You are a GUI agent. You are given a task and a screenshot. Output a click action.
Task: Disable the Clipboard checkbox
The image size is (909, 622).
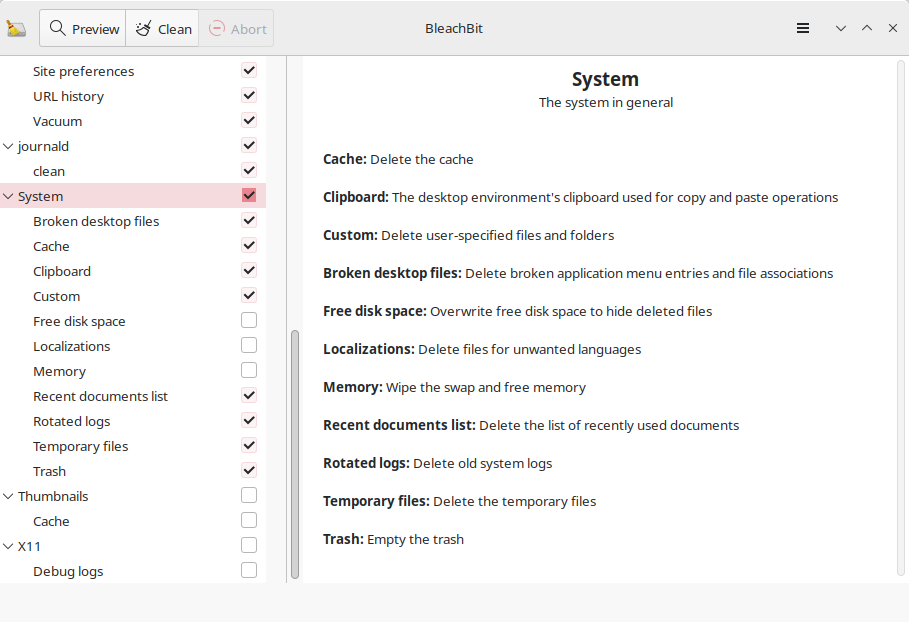[x=249, y=271]
